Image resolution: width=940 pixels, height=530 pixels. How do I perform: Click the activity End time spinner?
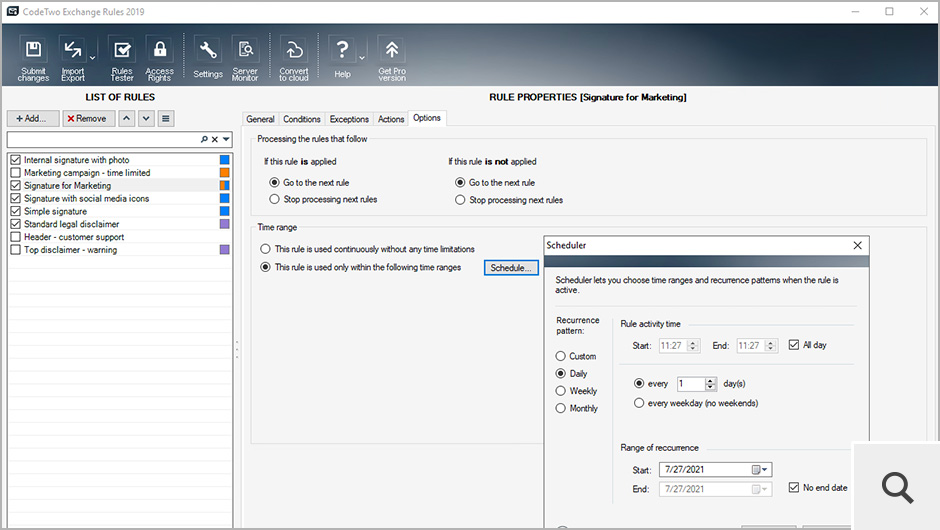point(772,346)
